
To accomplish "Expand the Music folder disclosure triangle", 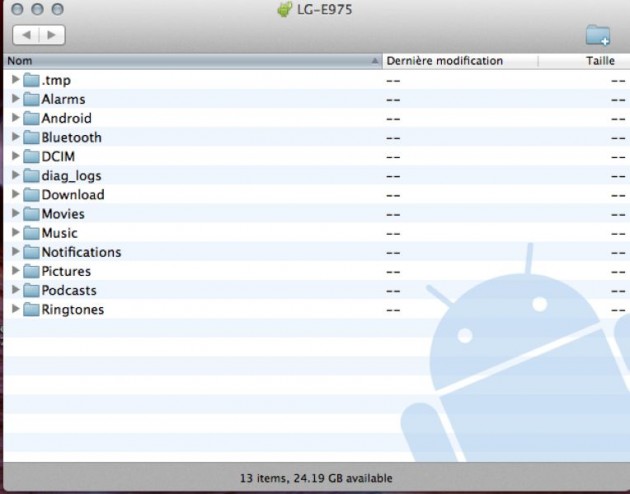I will pyautogui.click(x=15, y=232).
